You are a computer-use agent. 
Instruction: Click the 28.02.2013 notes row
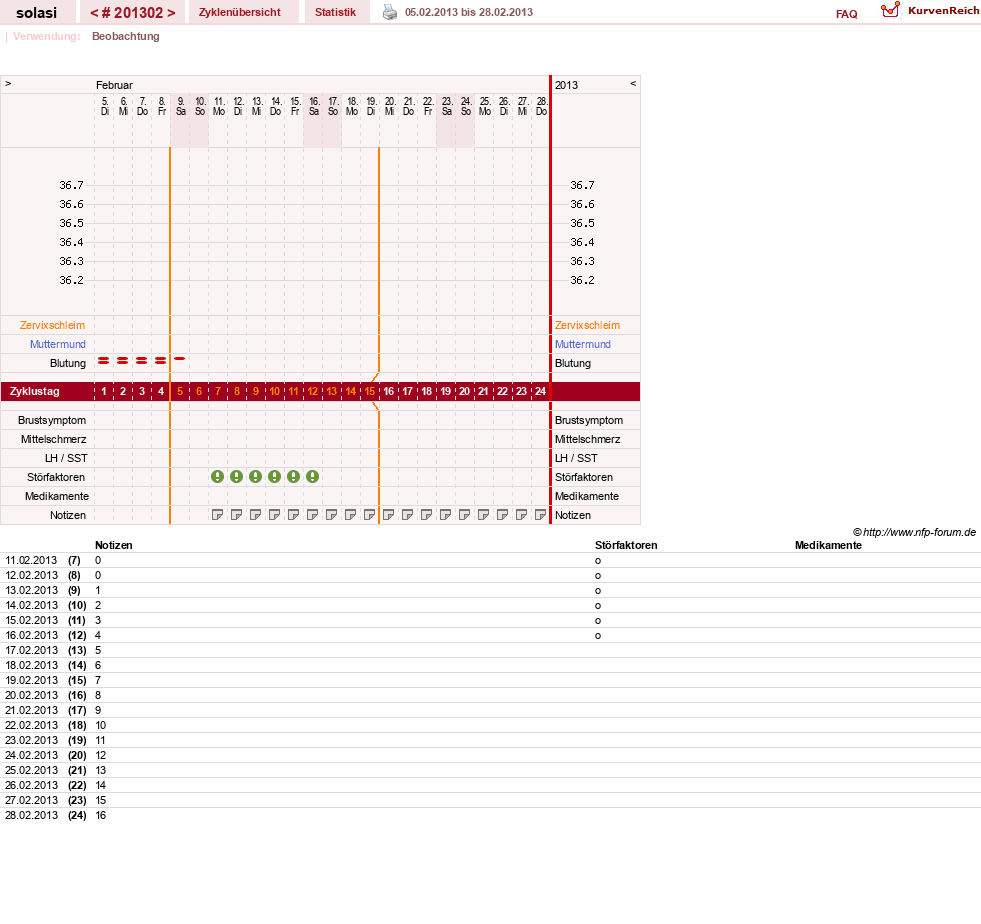[490, 816]
